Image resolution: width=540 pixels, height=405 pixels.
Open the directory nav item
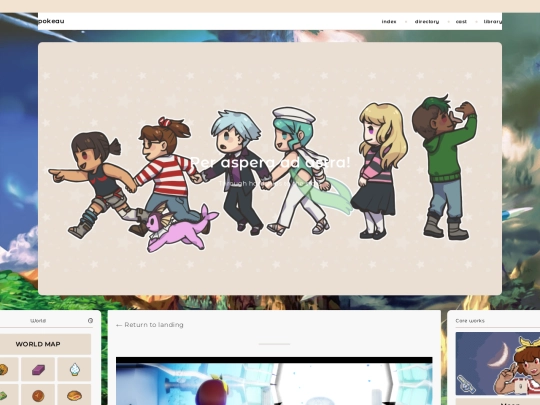point(427,21)
